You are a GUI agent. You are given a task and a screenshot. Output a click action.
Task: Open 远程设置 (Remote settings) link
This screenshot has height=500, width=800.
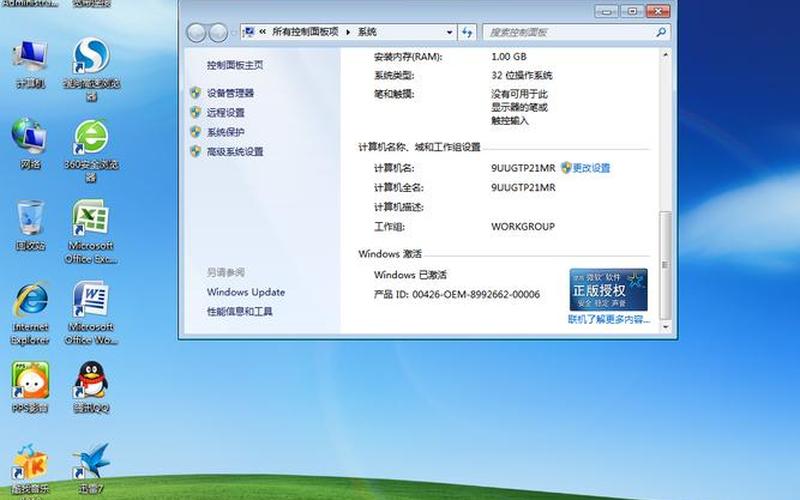pos(226,112)
